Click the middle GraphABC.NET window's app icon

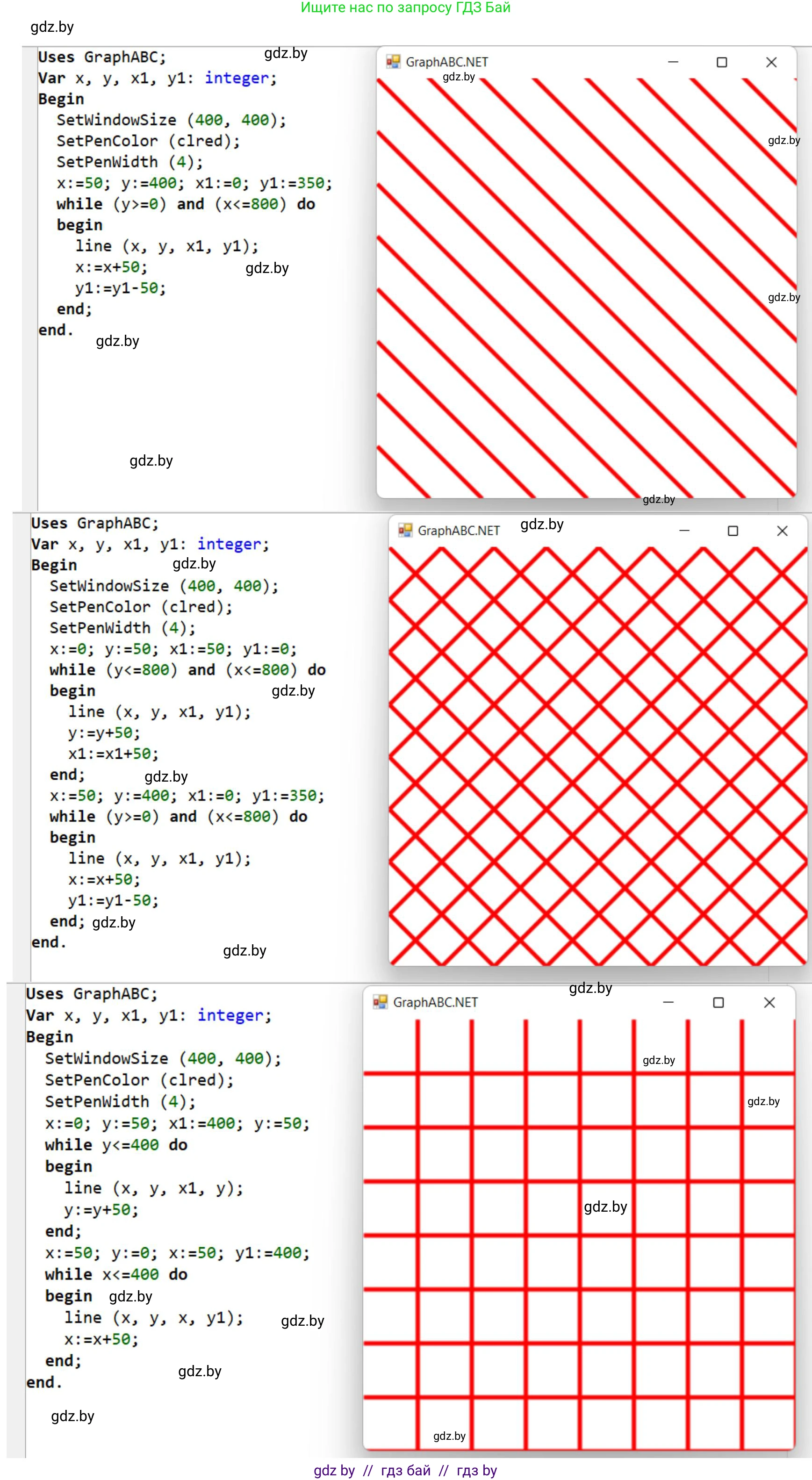405,530
